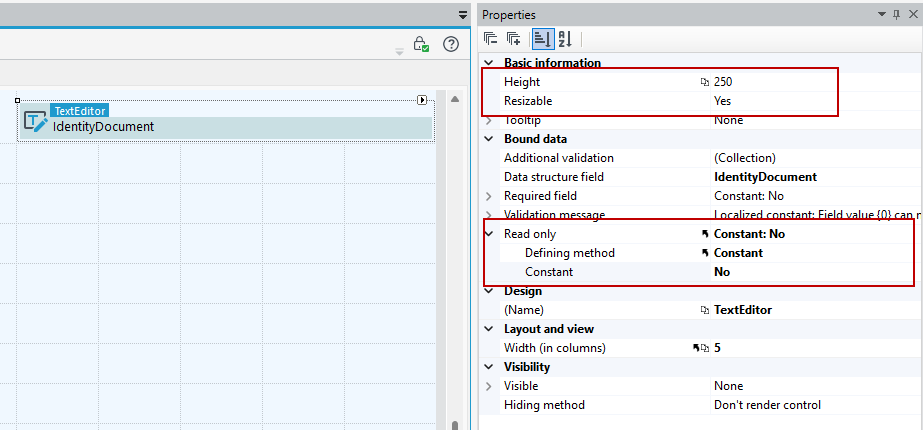
Task: Click the TextEditor control icon on canvas
Action: [35, 121]
